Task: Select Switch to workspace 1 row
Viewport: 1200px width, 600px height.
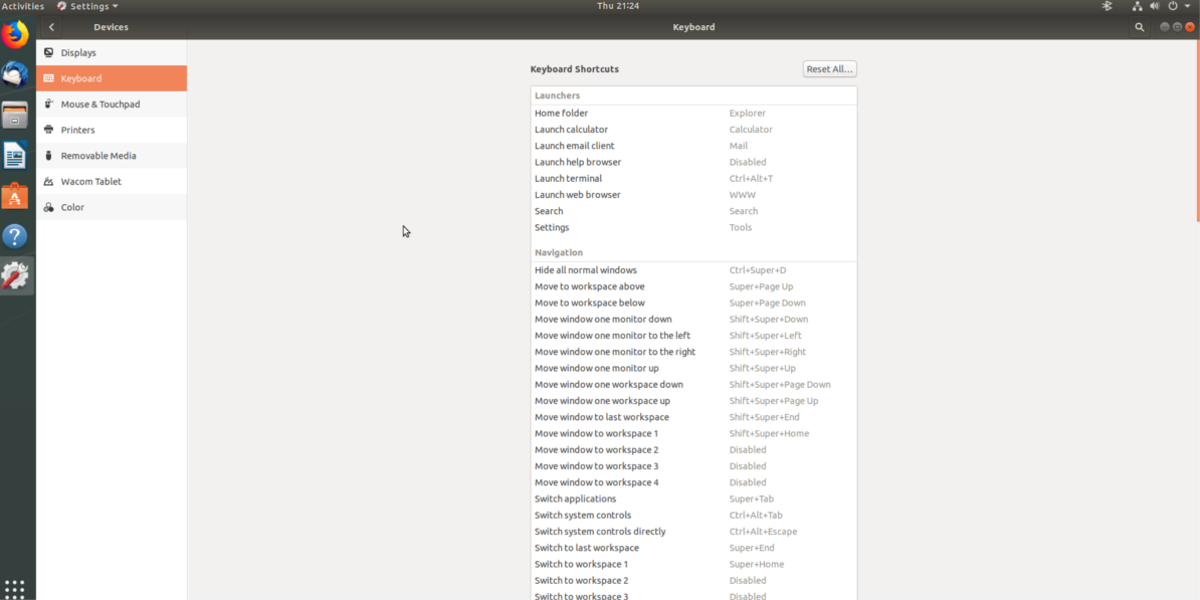Action: 693,564
